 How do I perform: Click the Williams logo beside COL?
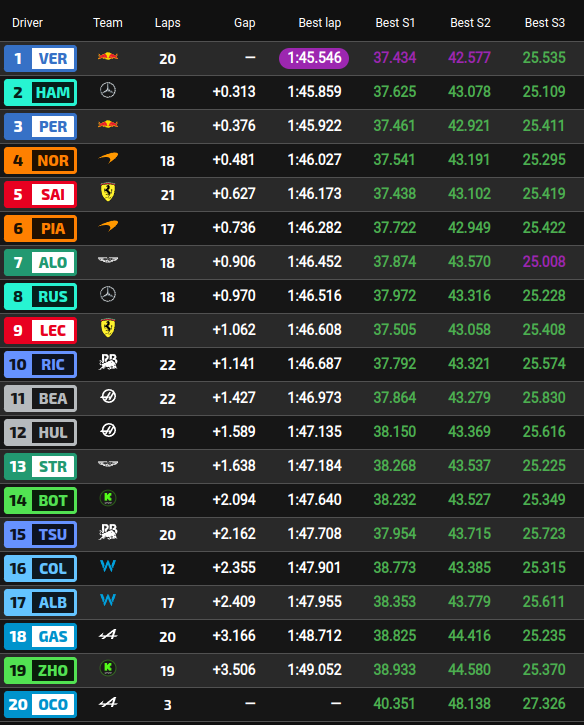tap(108, 566)
